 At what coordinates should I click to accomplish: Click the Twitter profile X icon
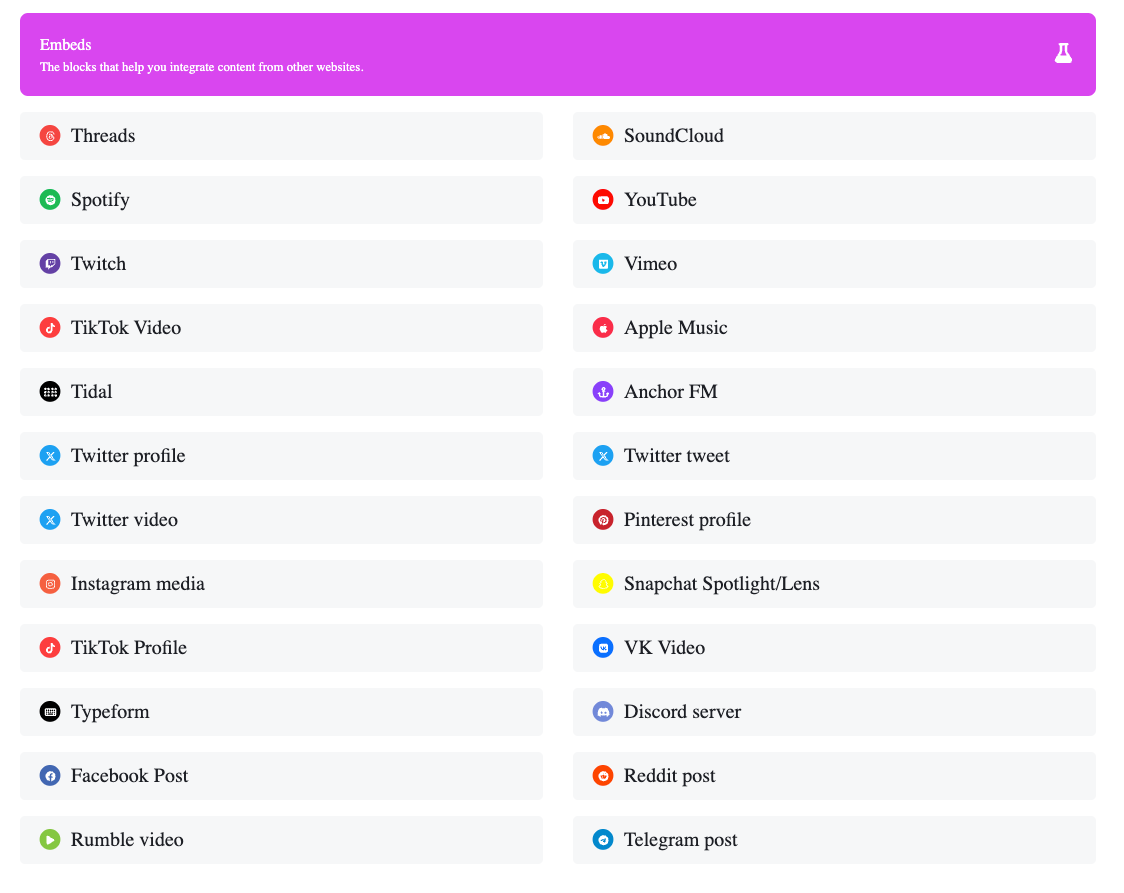point(50,456)
